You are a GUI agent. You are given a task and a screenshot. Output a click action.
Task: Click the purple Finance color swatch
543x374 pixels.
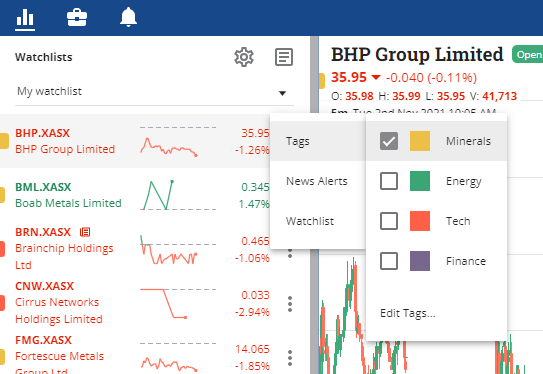pyautogui.click(x=420, y=261)
